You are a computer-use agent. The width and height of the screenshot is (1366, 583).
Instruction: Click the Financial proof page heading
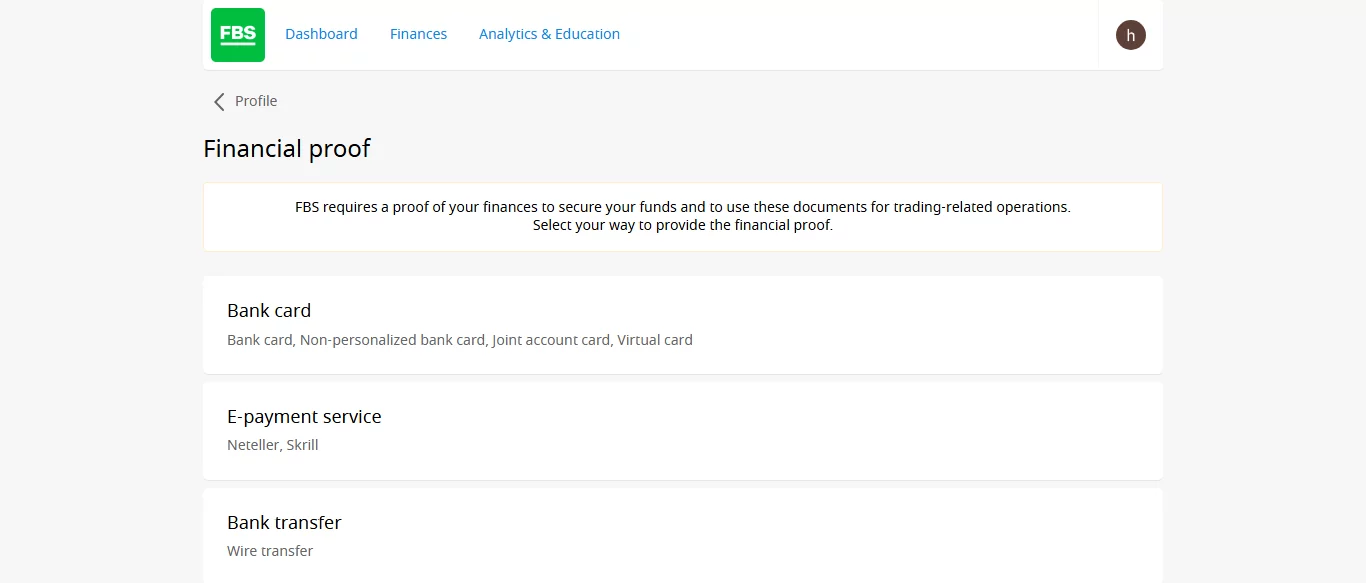click(x=287, y=149)
